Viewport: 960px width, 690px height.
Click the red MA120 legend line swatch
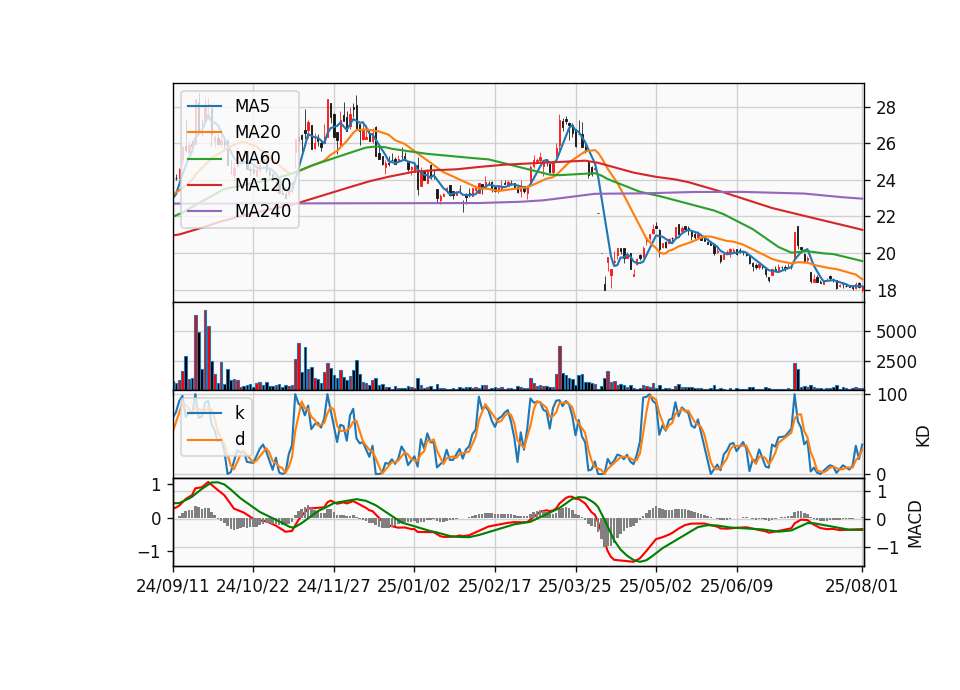click(204, 184)
